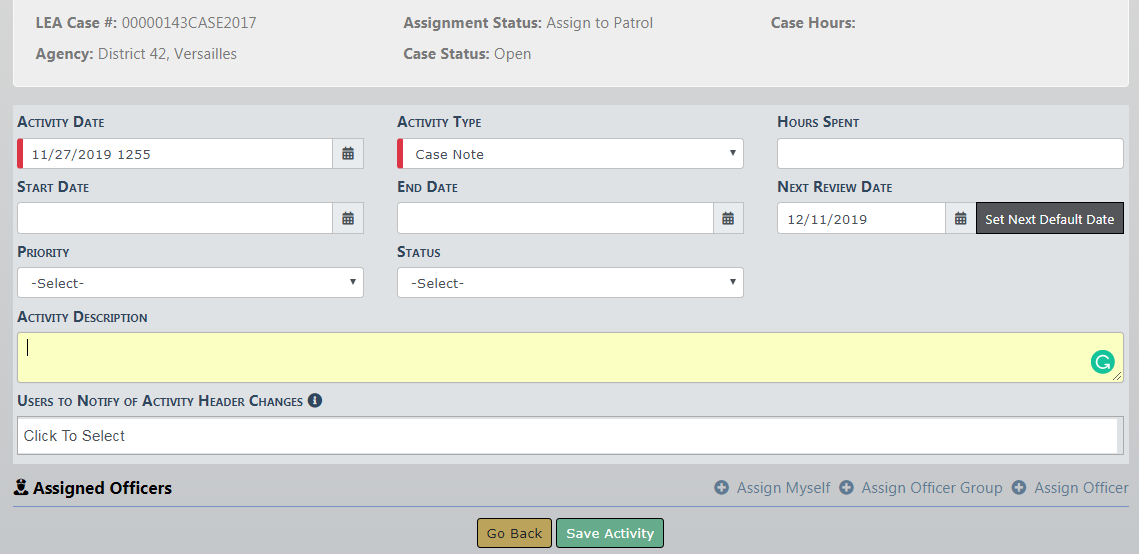1139x554 pixels.
Task: Save the activity
Action: coord(609,534)
